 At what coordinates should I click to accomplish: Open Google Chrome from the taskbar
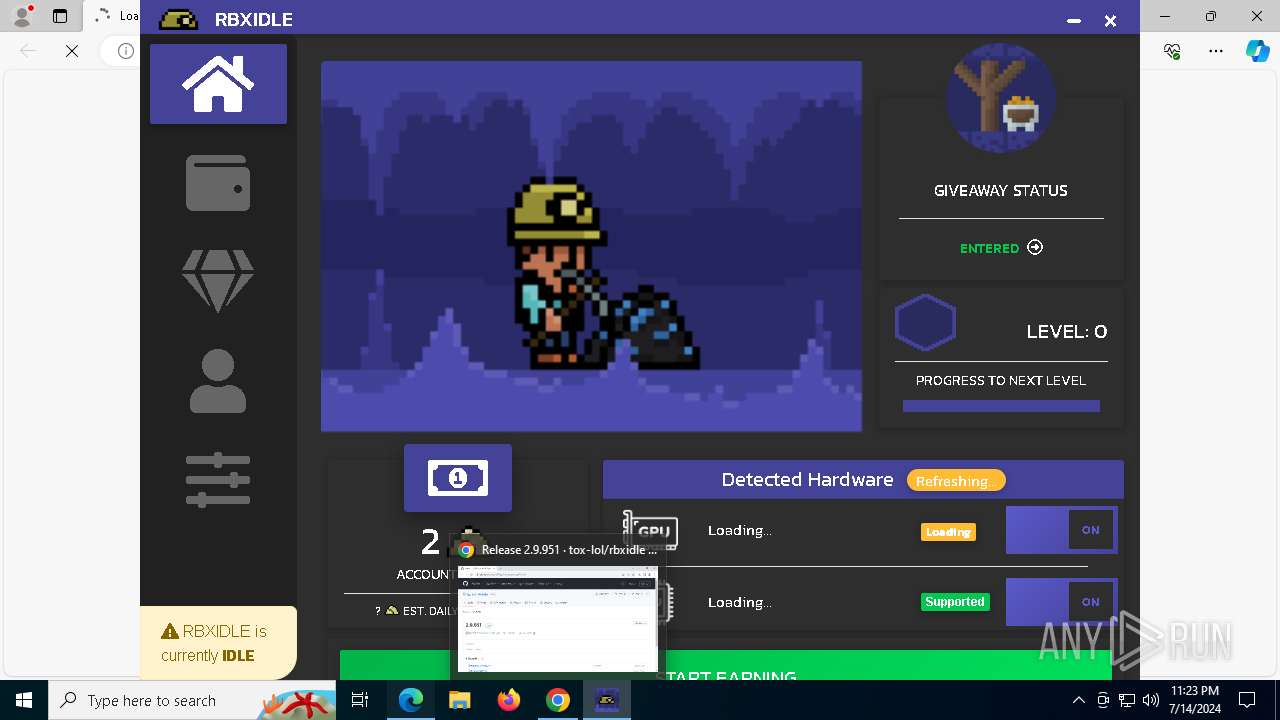pos(558,700)
